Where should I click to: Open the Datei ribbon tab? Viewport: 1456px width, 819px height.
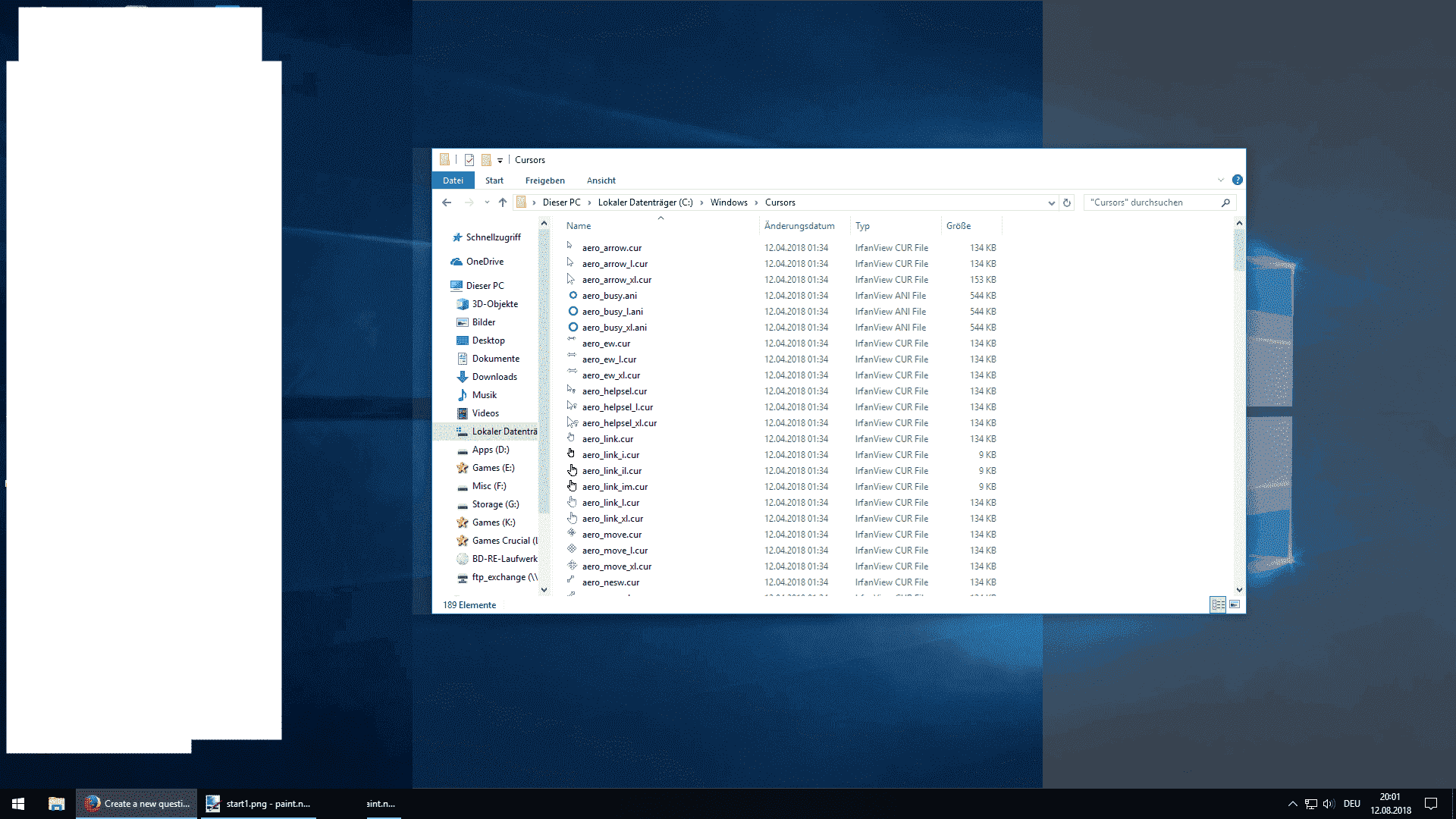pyautogui.click(x=453, y=180)
